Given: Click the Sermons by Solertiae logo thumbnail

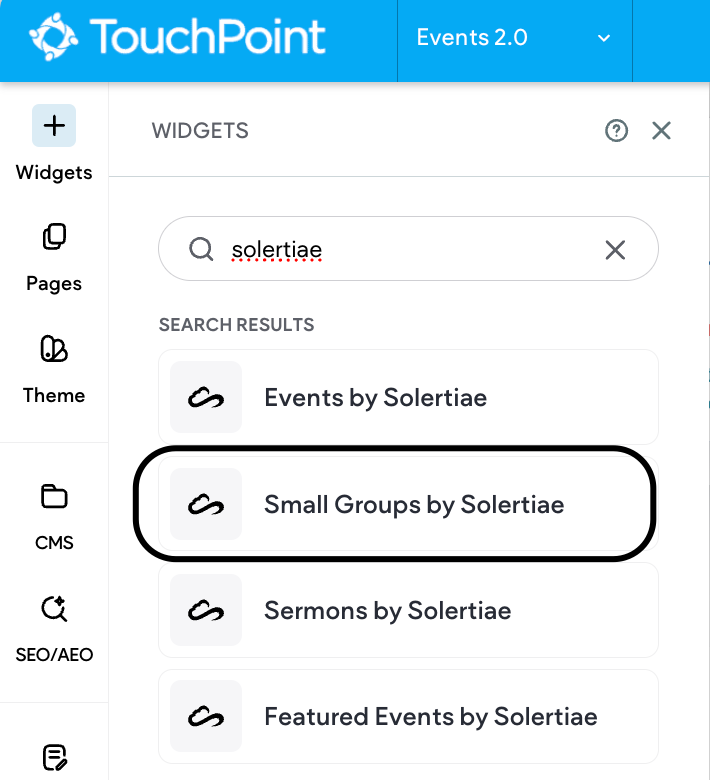Looking at the screenshot, I should click(x=206, y=610).
